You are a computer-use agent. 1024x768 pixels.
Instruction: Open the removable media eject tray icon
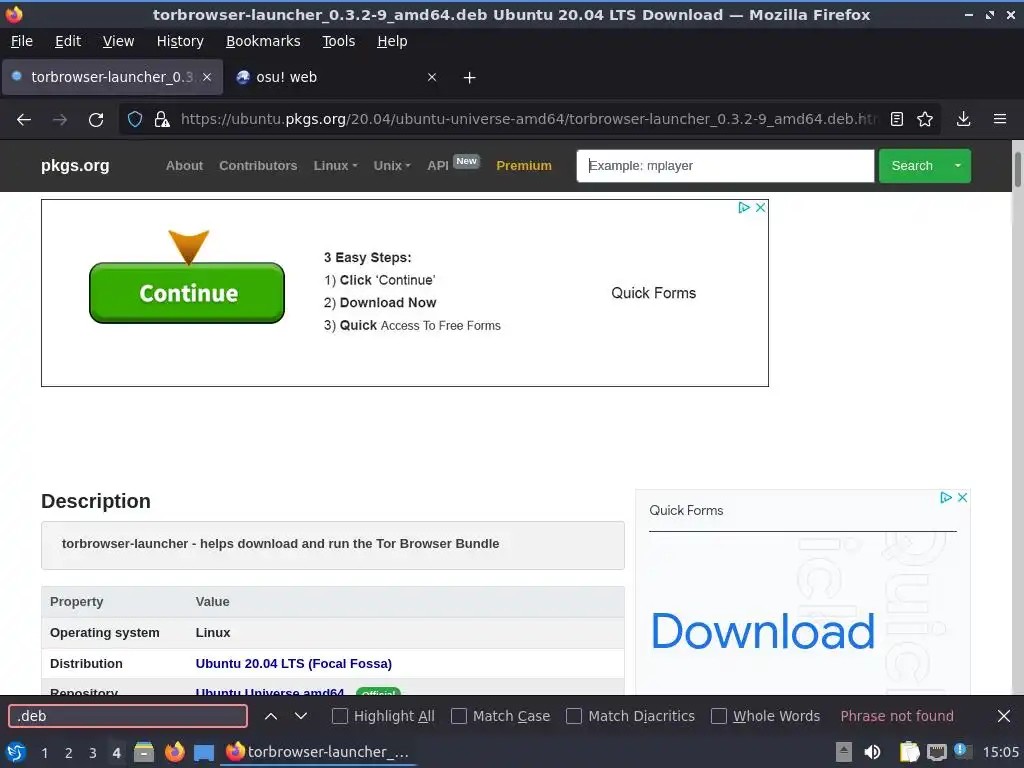(844, 752)
